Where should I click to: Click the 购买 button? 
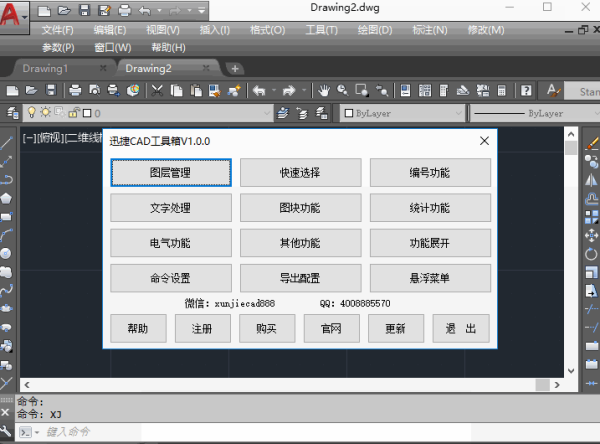click(267, 328)
